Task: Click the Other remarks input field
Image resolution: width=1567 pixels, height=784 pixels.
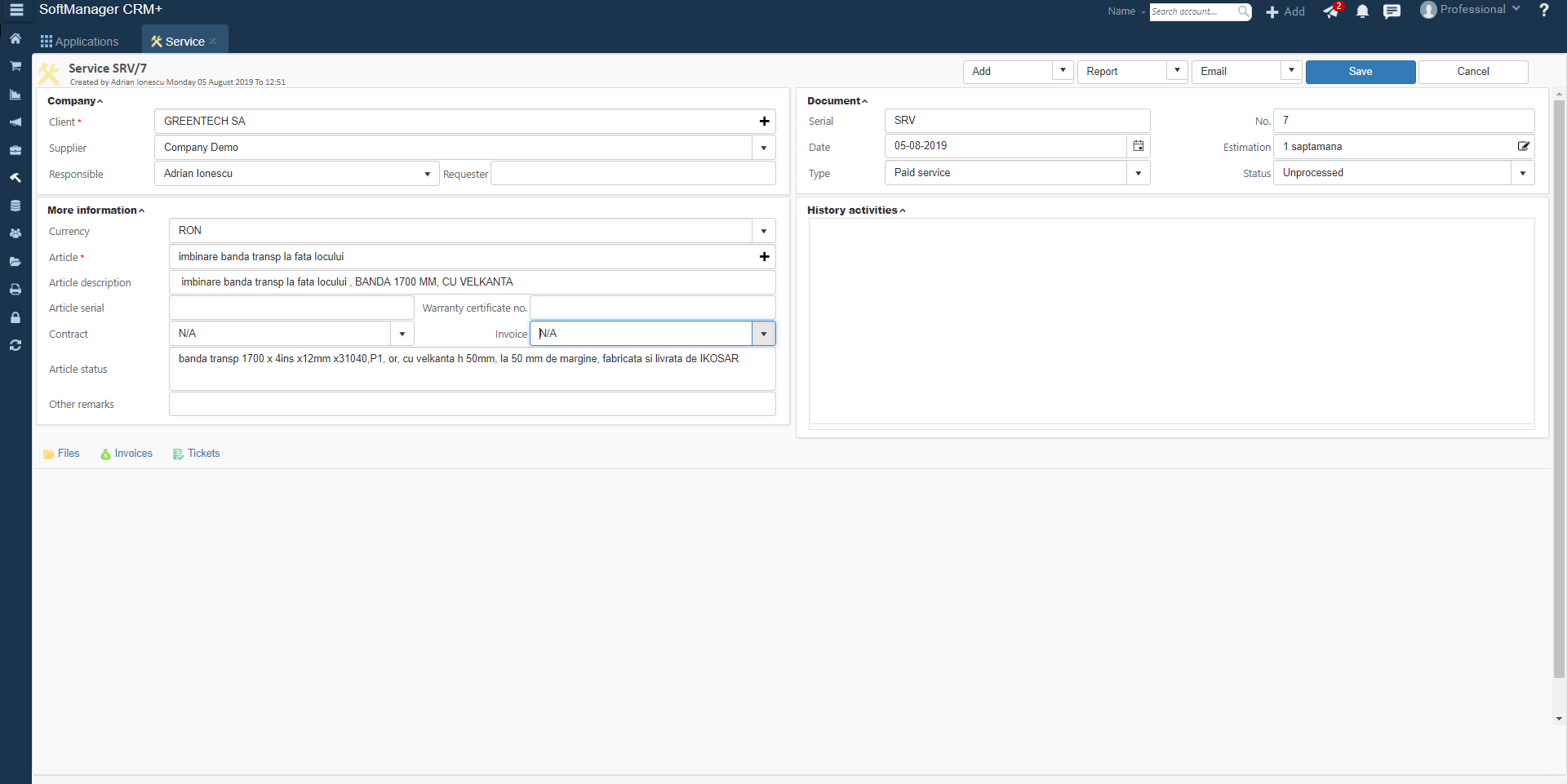Action: point(472,405)
